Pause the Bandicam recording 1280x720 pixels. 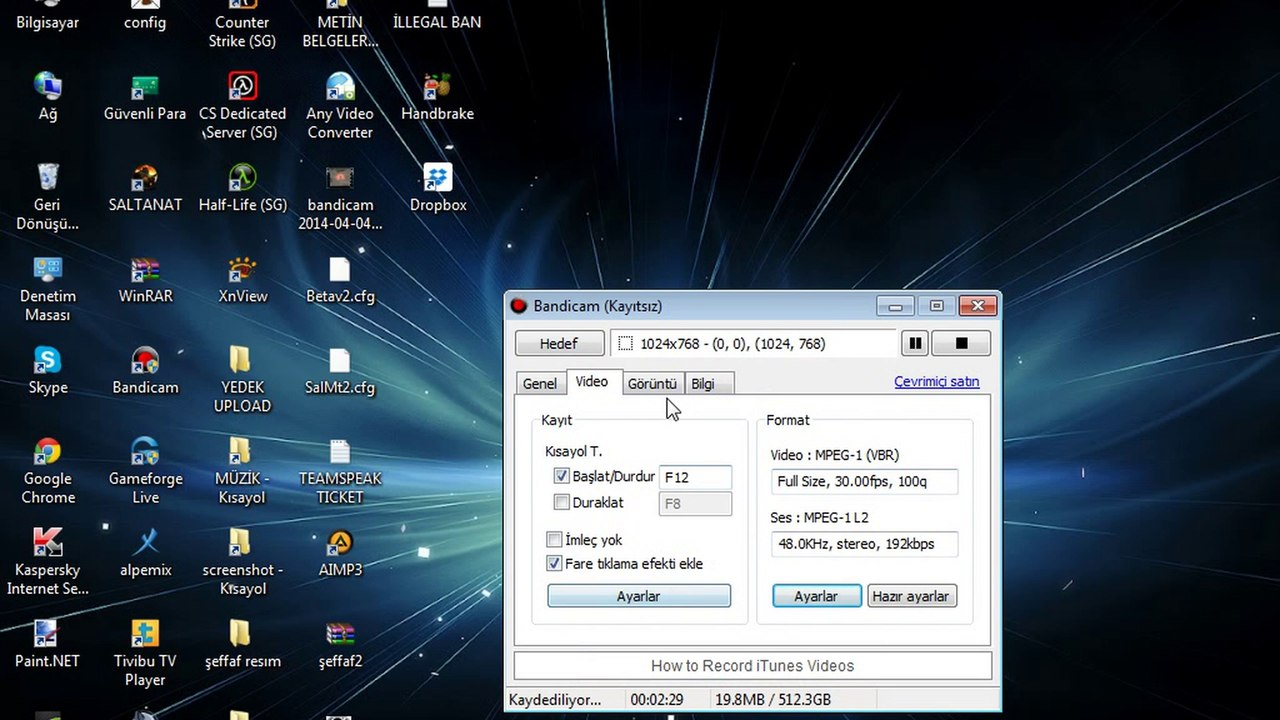[915, 343]
